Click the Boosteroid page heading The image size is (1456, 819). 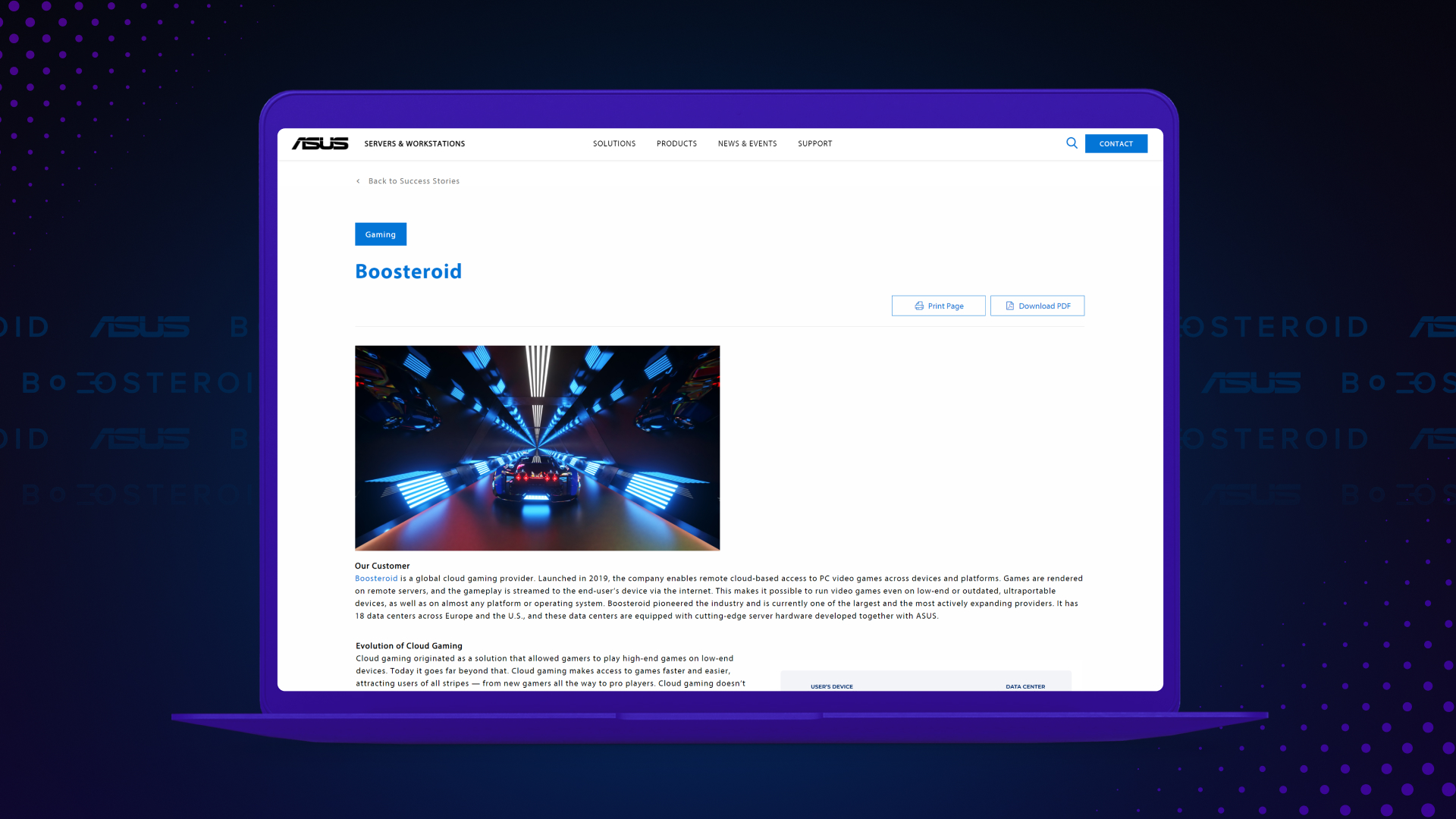coord(408,271)
